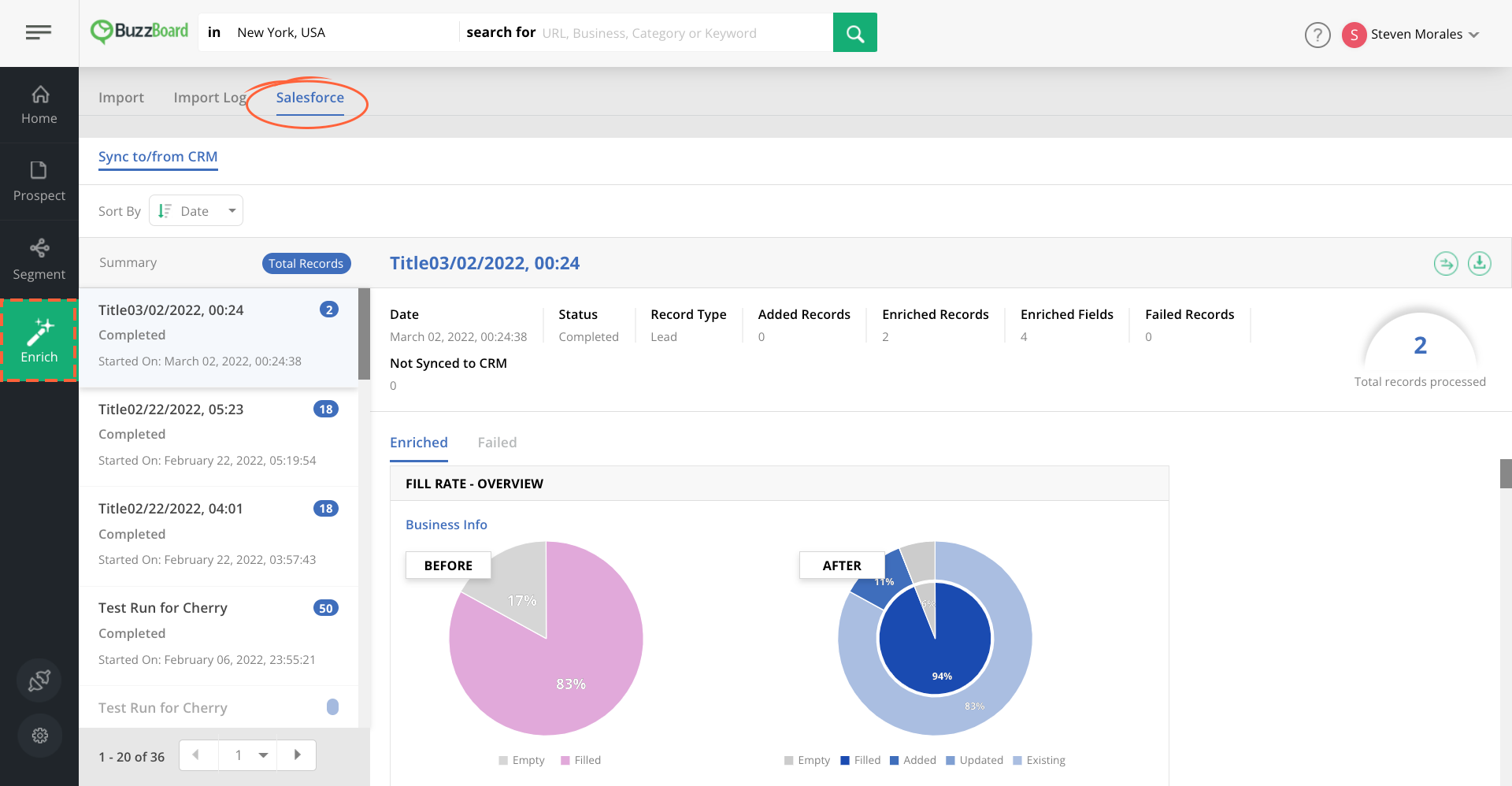The height and width of the screenshot is (786, 1512).
Task: Toggle the Added legend in AFTER chart
Action: 913,760
